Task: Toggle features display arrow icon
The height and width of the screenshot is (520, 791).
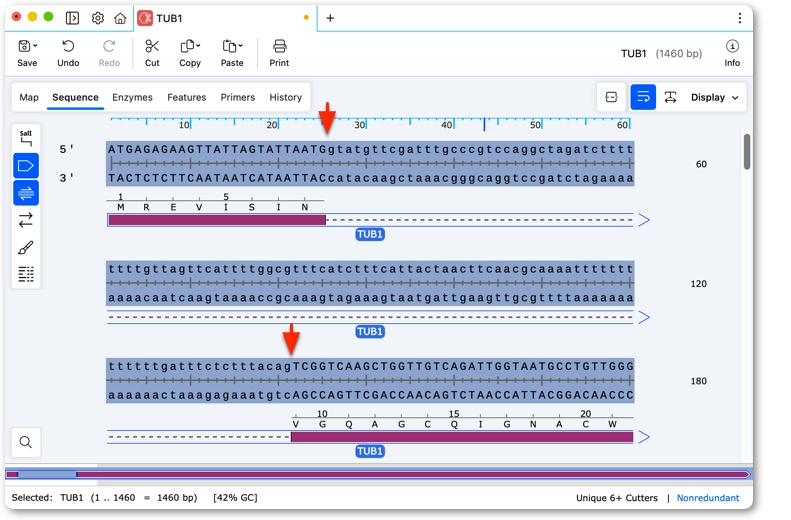Action: click(26, 165)
